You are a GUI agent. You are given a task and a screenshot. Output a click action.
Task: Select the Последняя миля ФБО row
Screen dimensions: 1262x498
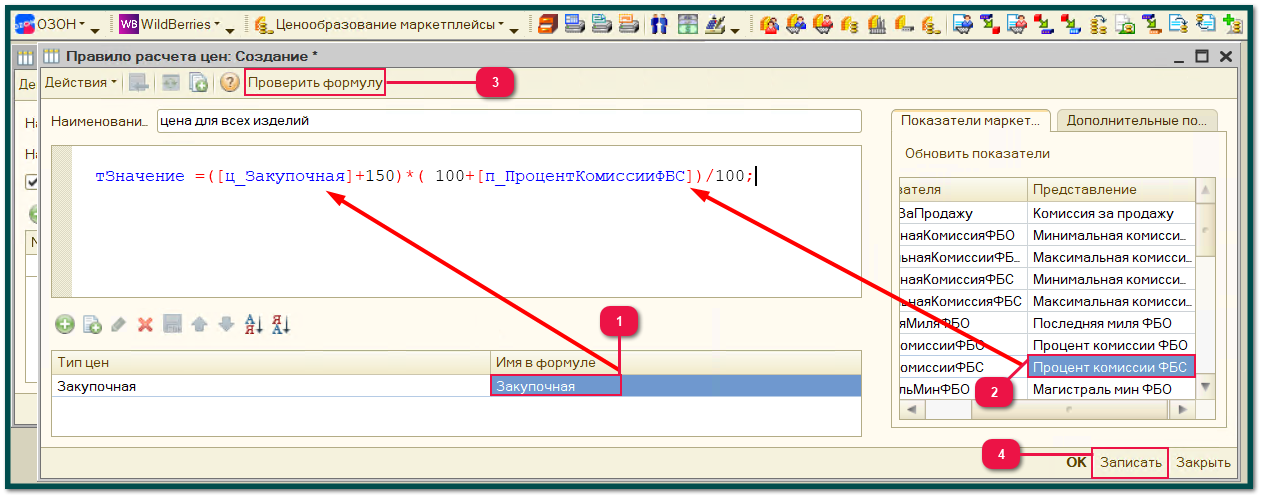[1046, 323]
